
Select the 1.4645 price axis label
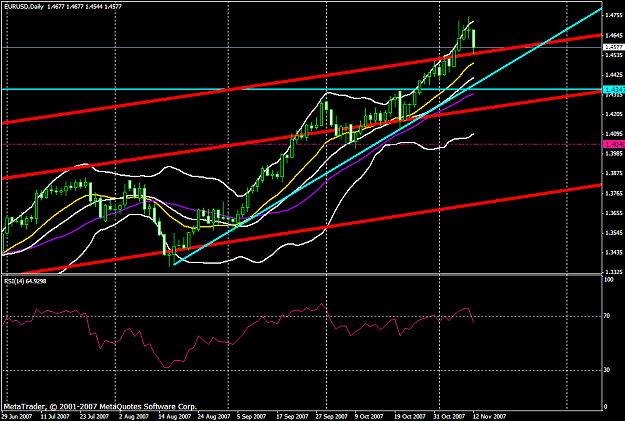[614, 35]
